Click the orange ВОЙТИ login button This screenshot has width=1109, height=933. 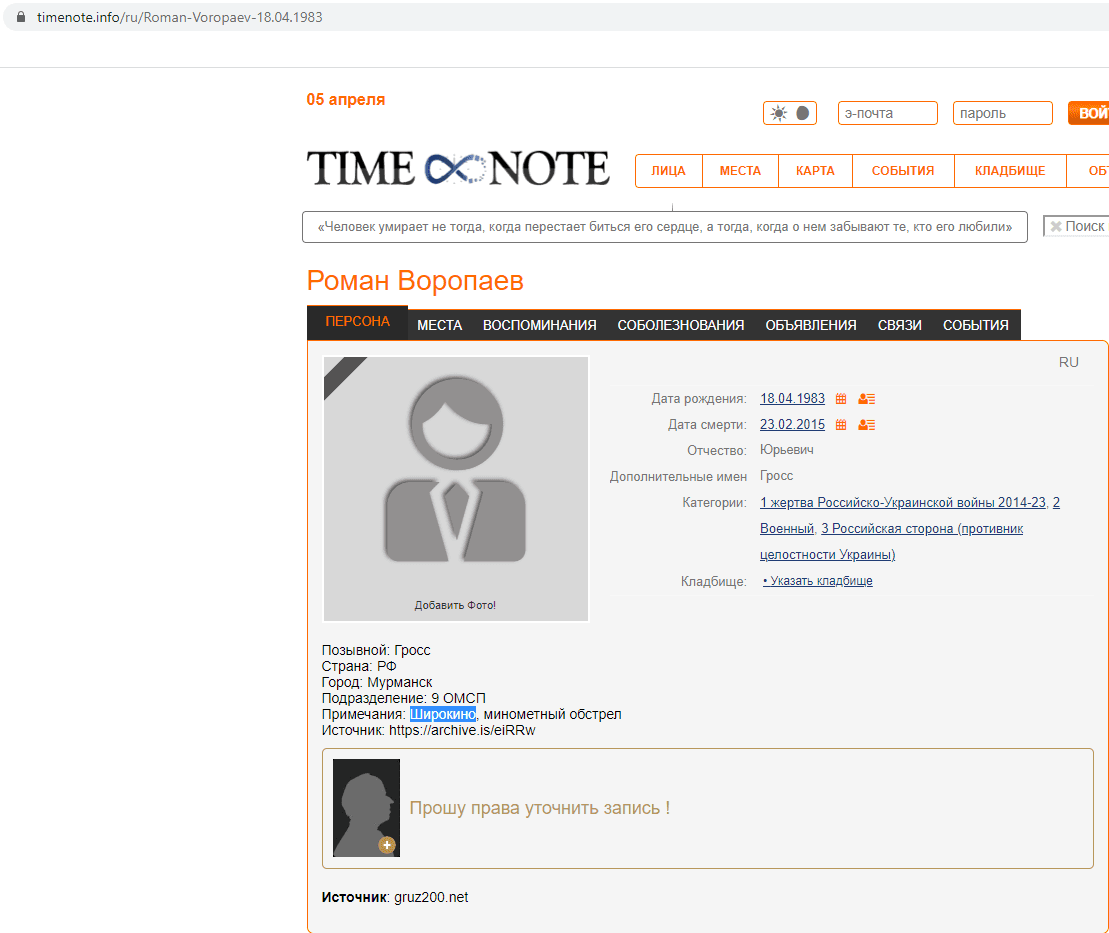(x=1088, y=113)
